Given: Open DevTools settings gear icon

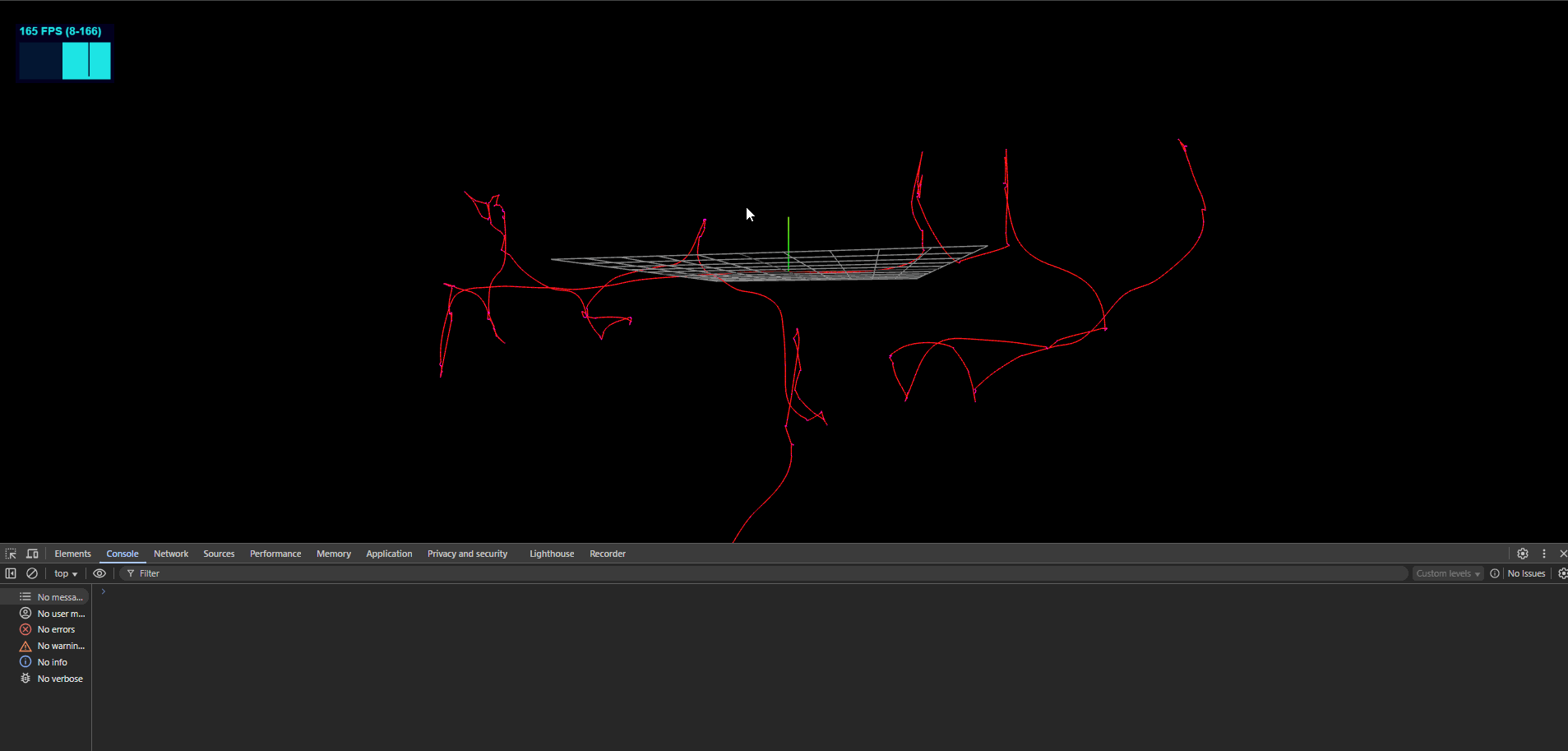Looking at the screenshot, I should pos(1523,554).
